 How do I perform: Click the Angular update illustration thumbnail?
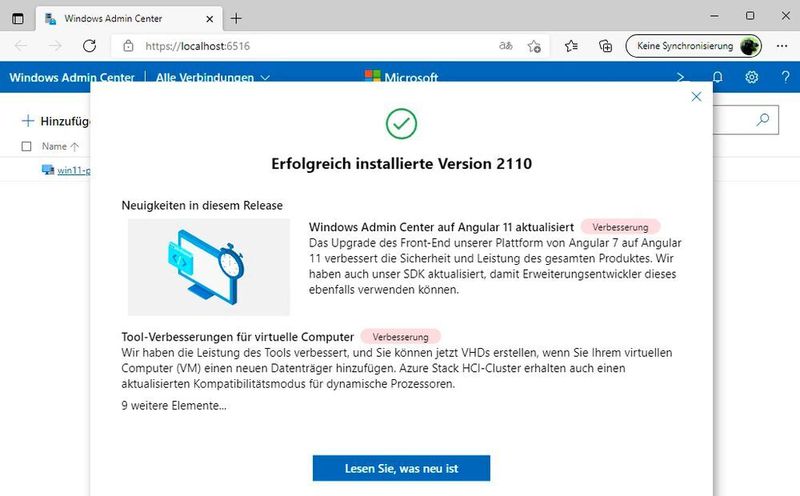(209, 267)
